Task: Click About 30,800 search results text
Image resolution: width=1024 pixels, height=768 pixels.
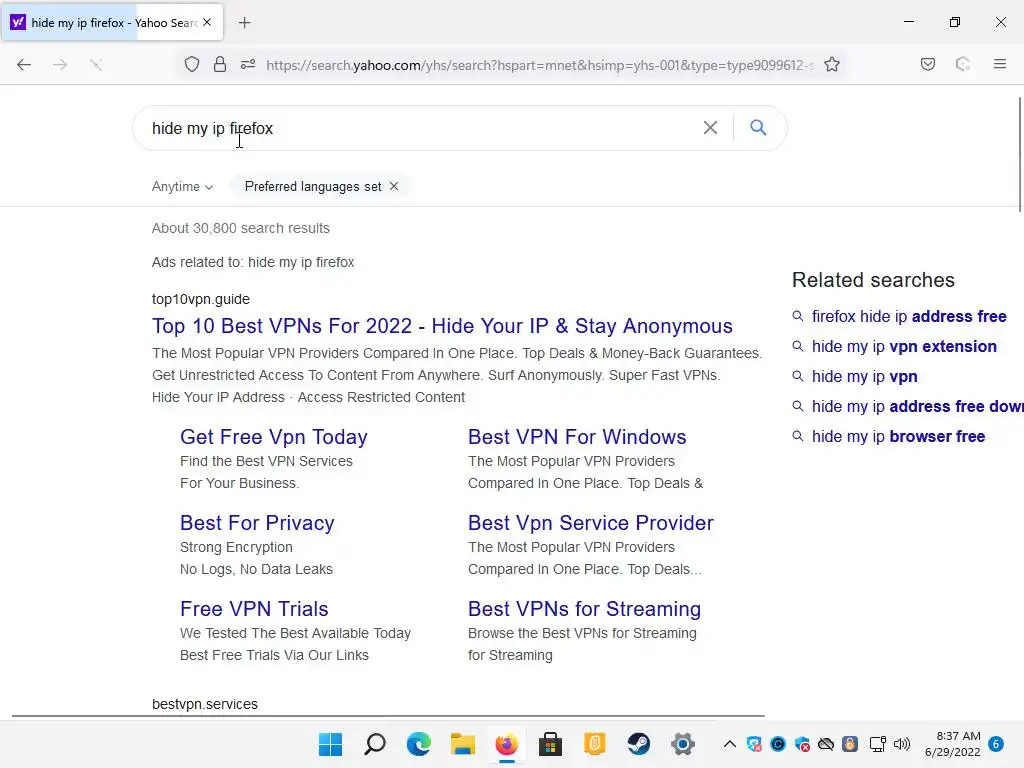Action: coord(240,229)
